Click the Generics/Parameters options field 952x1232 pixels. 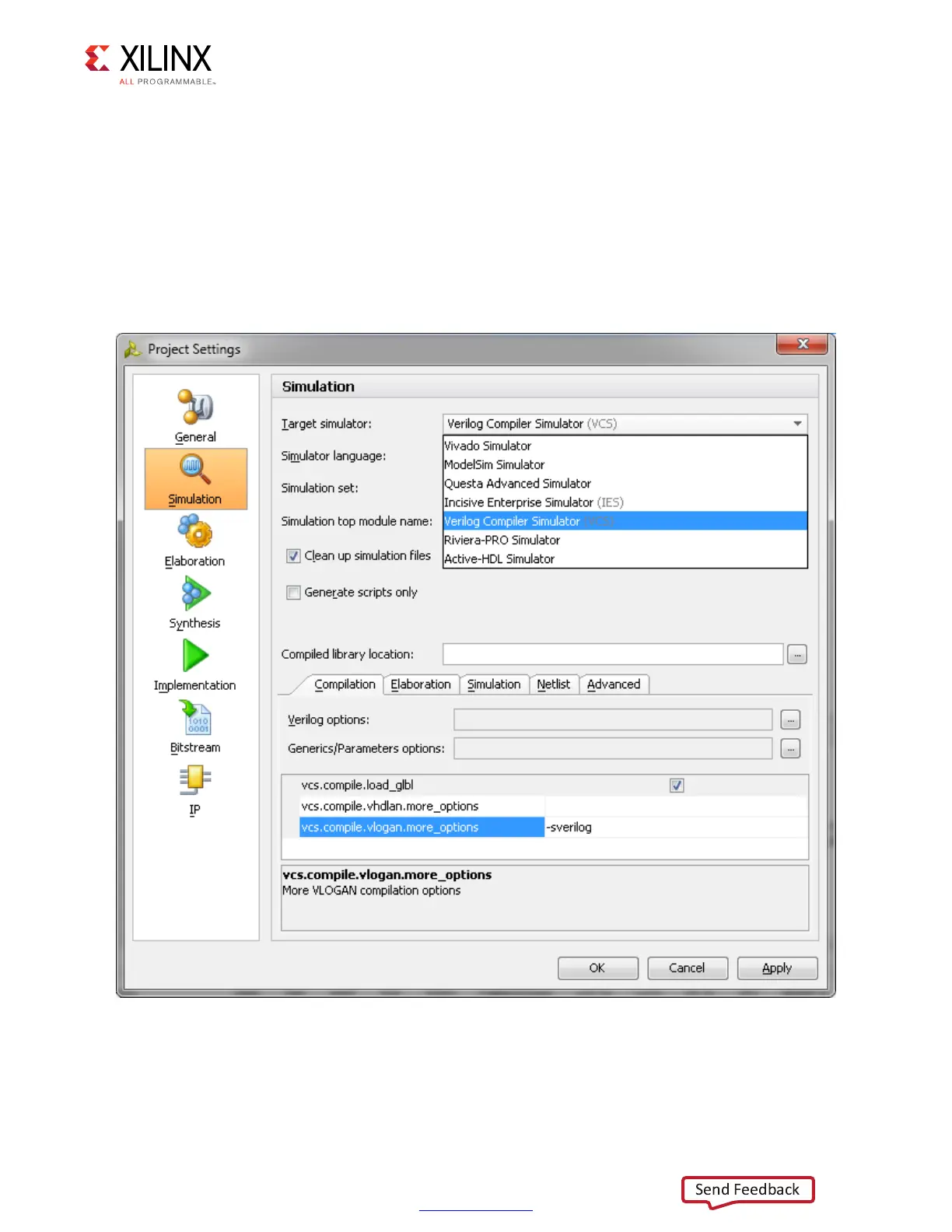(x=613, y=749)
